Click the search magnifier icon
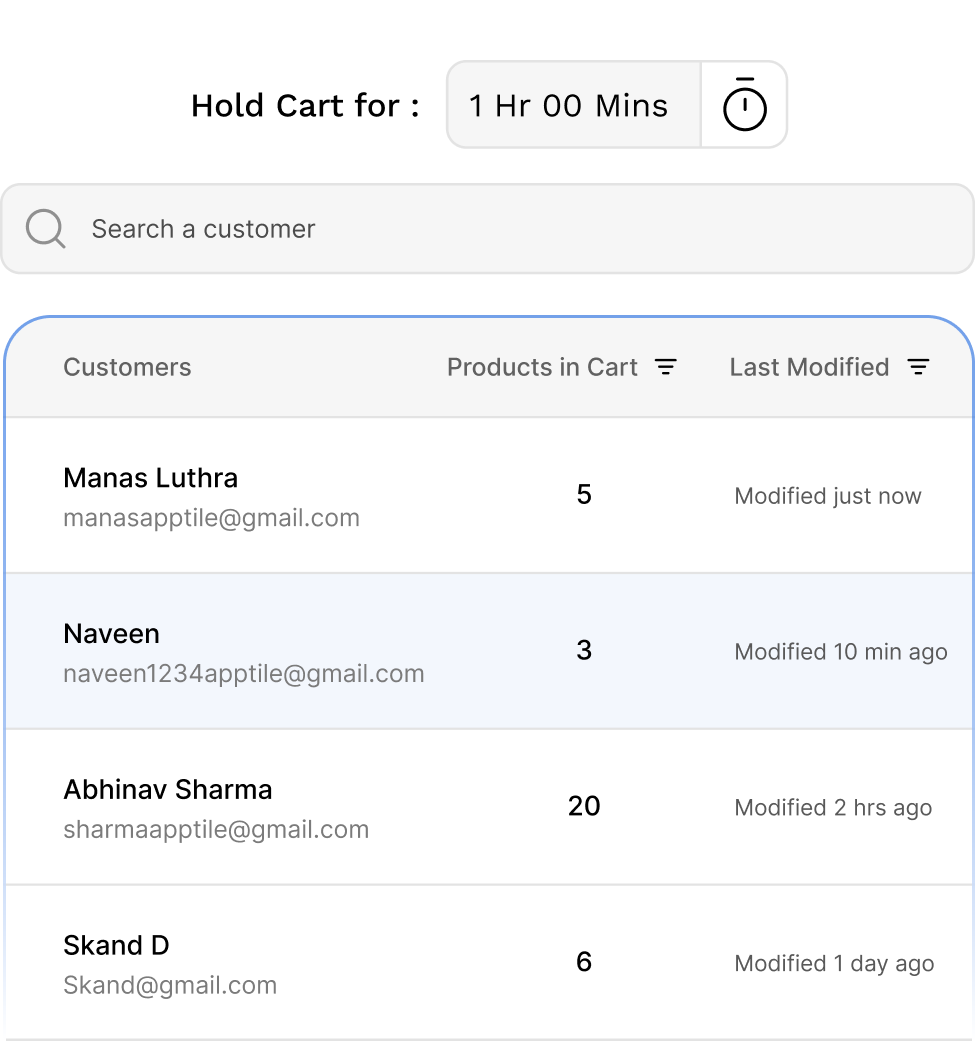 coord(46,229)
